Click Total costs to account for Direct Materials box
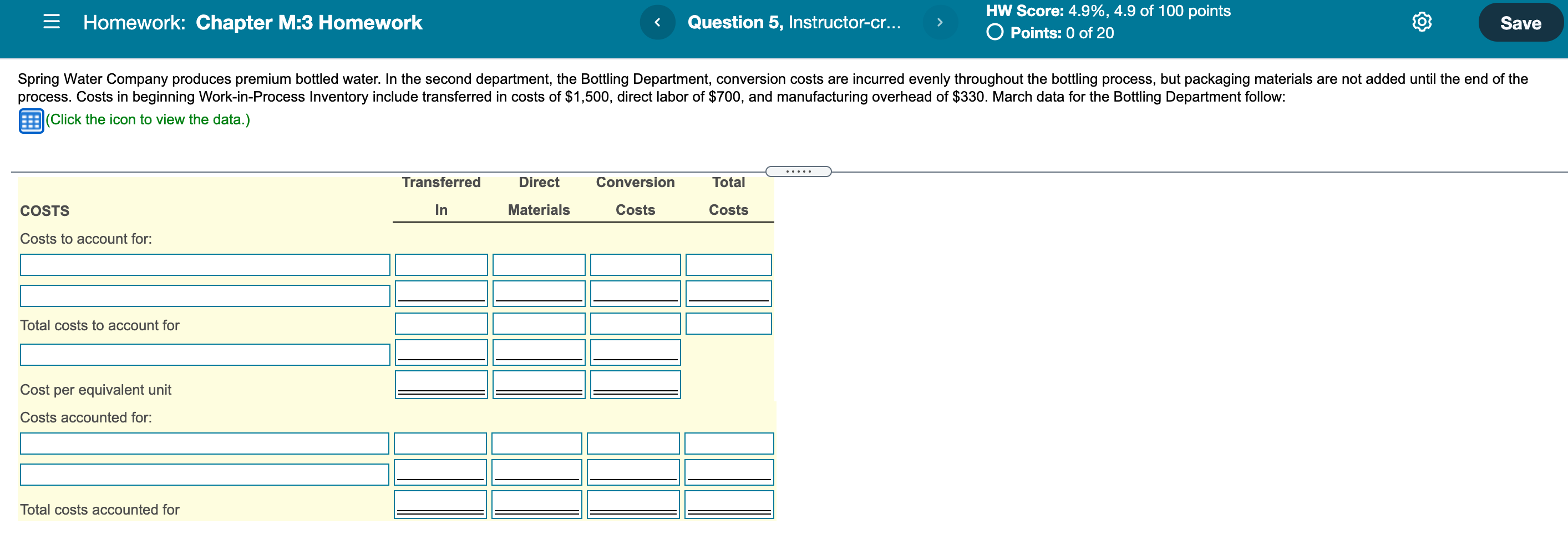The image size is (1568, 539). (x=539, y=324)
